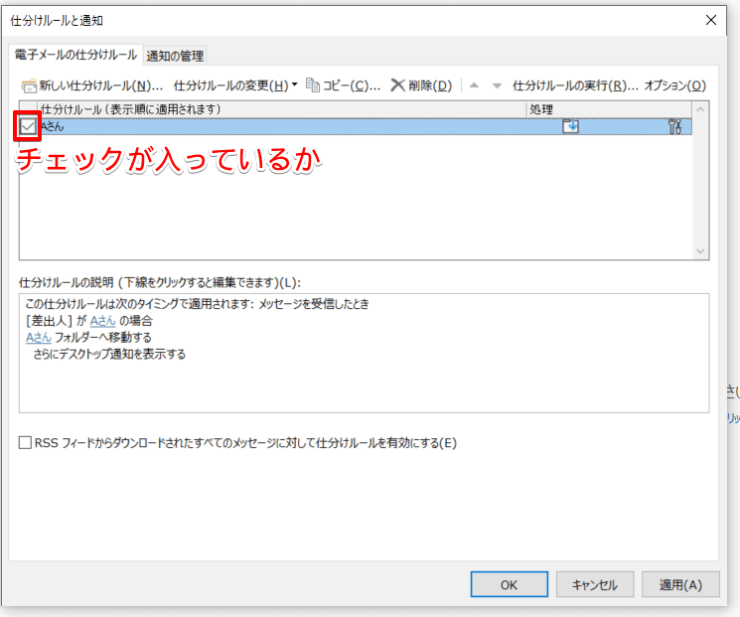Image resolution: width=740 pixels, height=617 pixels.
Task: Click rule list scrollbar down arrow
Action: pyautogui.click(x=700, y=251)
